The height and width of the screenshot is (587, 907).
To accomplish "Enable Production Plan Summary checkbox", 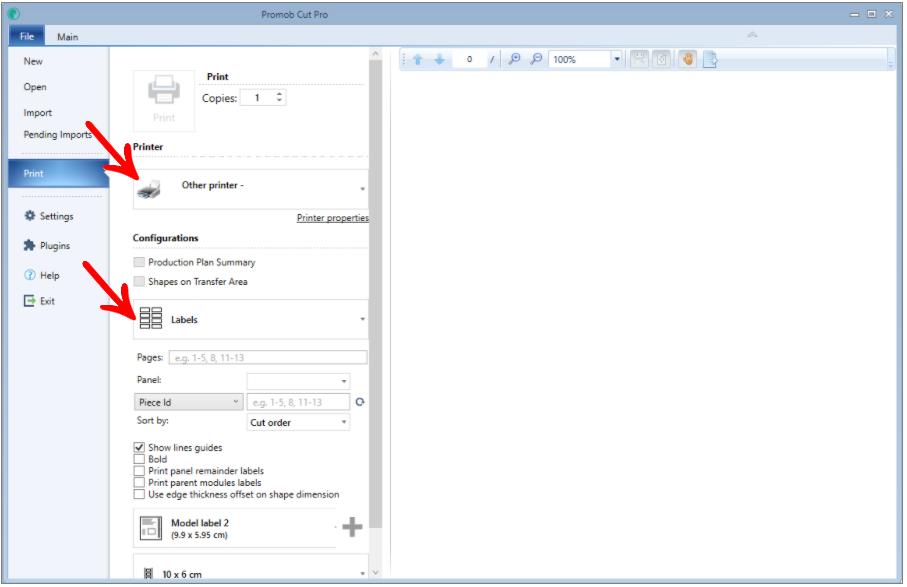I will click(139, 262).
